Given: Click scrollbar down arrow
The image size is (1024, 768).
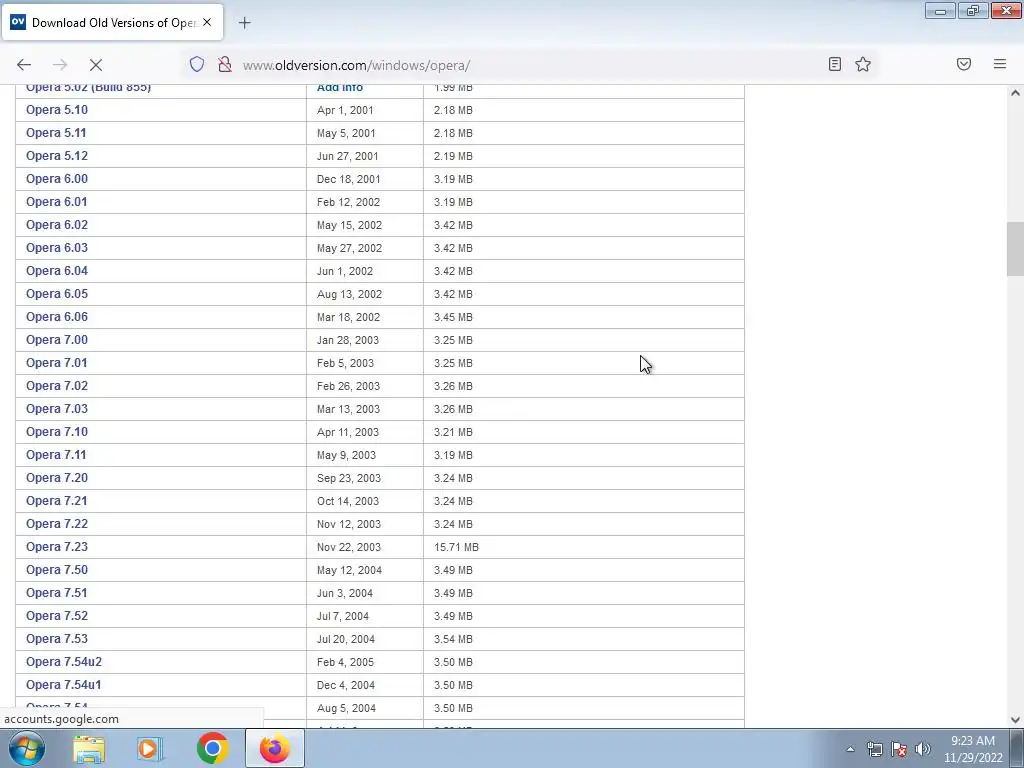Looking at the screenshot, I should tap(1015, 720).
